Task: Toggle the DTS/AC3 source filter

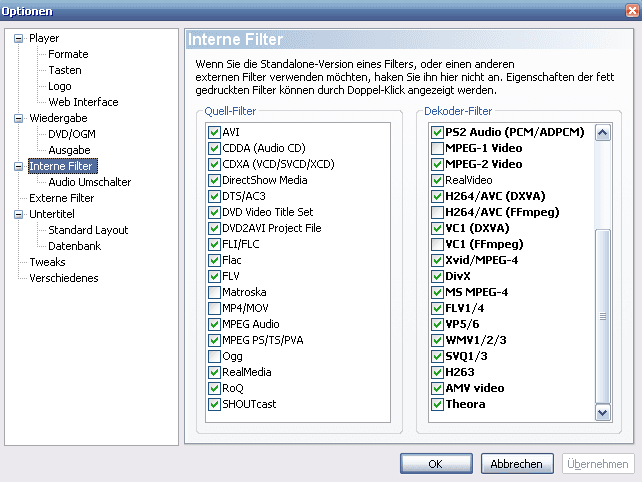Action: 214,196
